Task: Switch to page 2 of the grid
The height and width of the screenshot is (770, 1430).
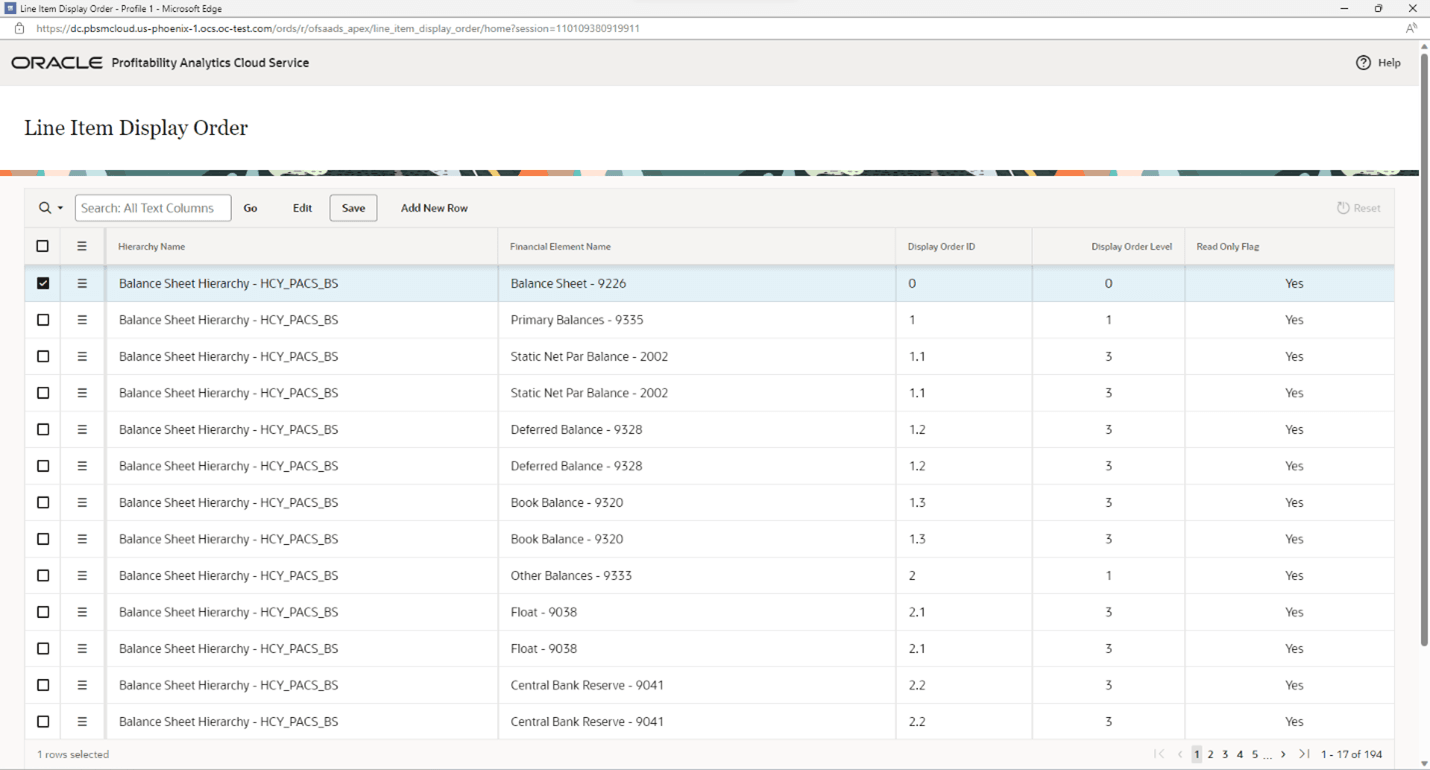Action: [1210, 754]
